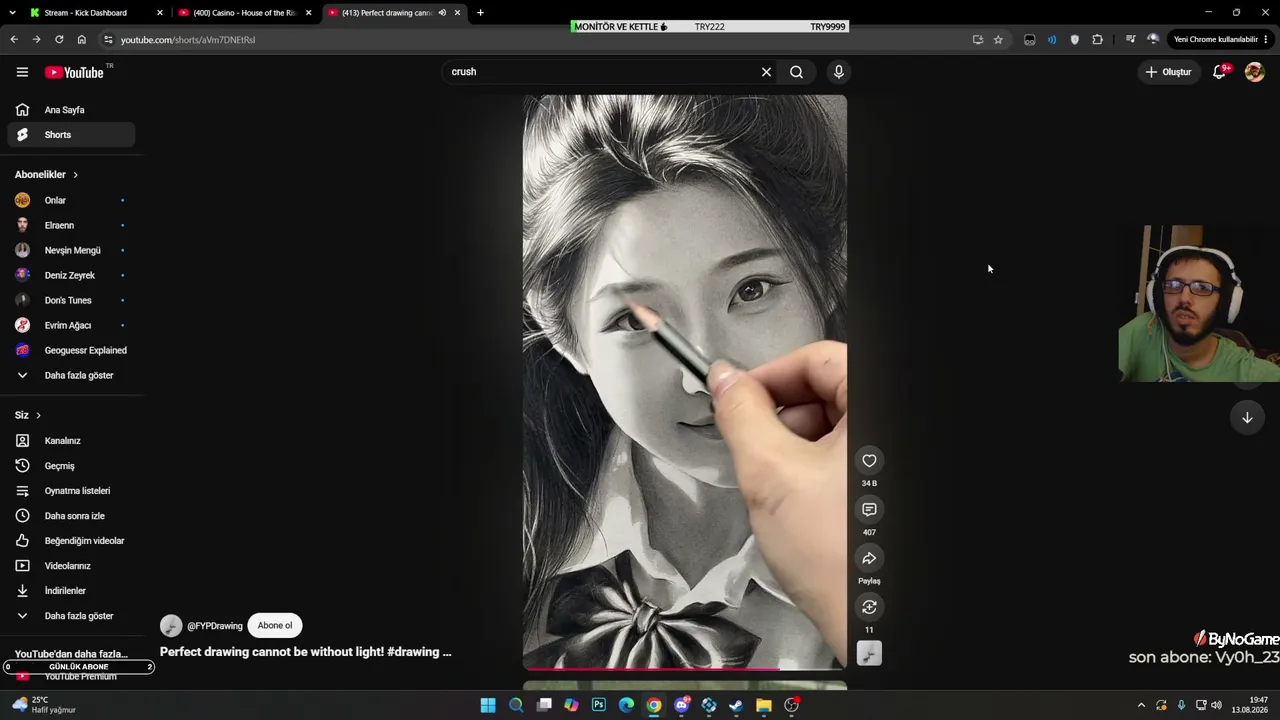
Task: Launch Photoshop from the taskbar
Action: [599, 705]
